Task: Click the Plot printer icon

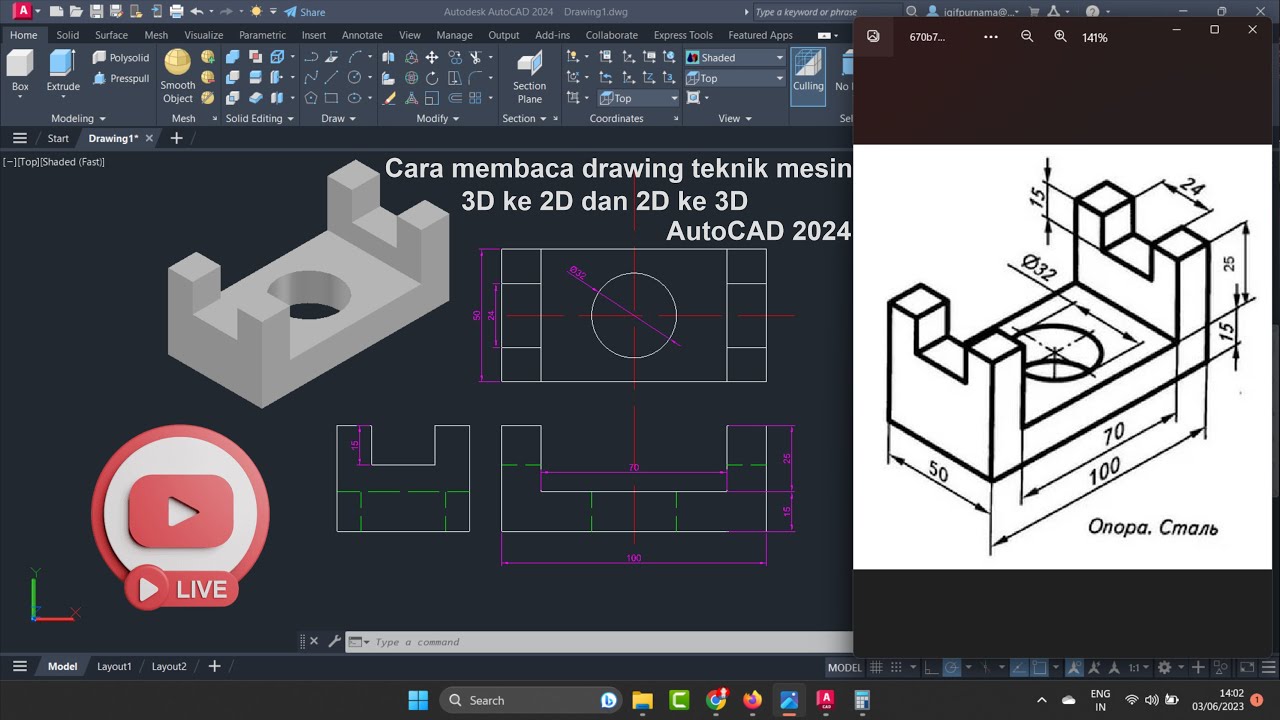Action: 176,12
